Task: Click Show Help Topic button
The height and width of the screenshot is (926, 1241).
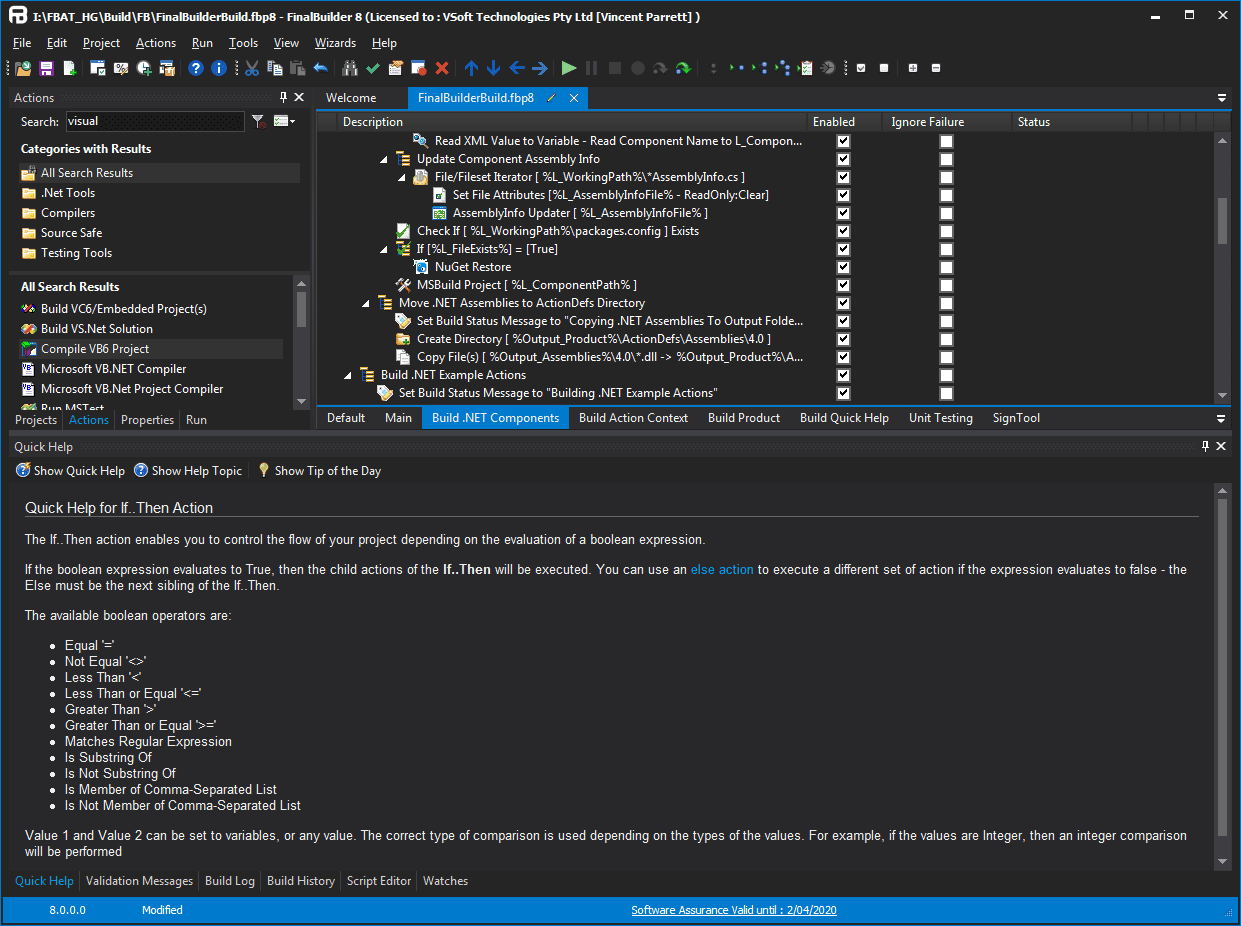Action: point(188,471)
